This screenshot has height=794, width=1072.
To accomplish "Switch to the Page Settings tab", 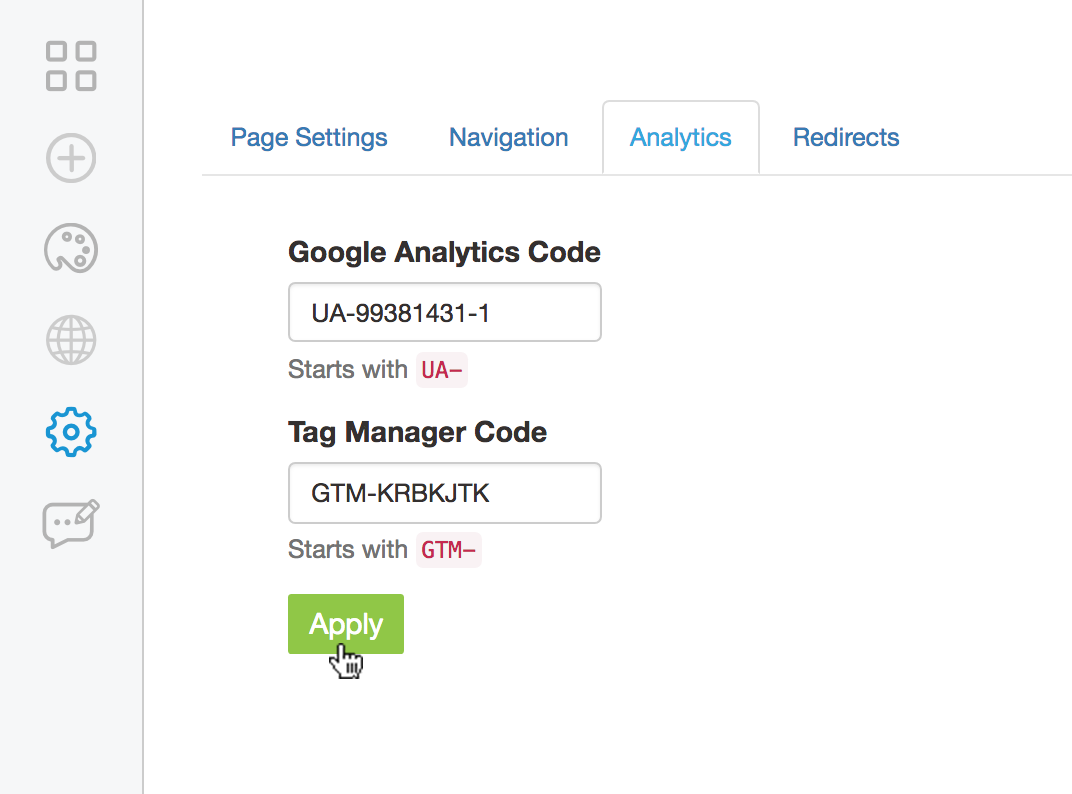I will point(309,138).
